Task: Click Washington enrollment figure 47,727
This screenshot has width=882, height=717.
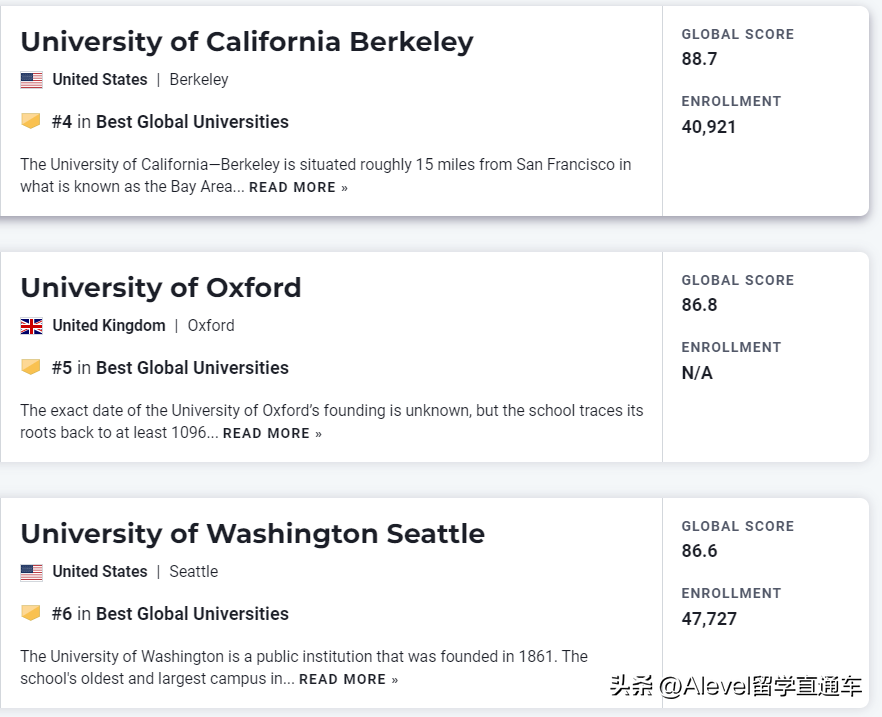Action: [709, 619]
